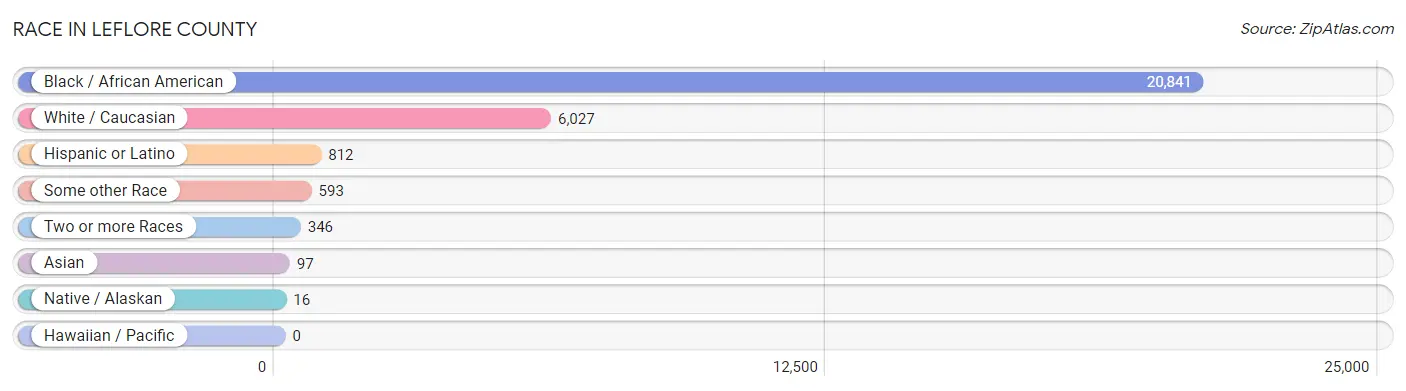Viewport: 1406px width, 391px height.
Task: Click the 97 value next to Asian
Action: [x=305, y=263]
